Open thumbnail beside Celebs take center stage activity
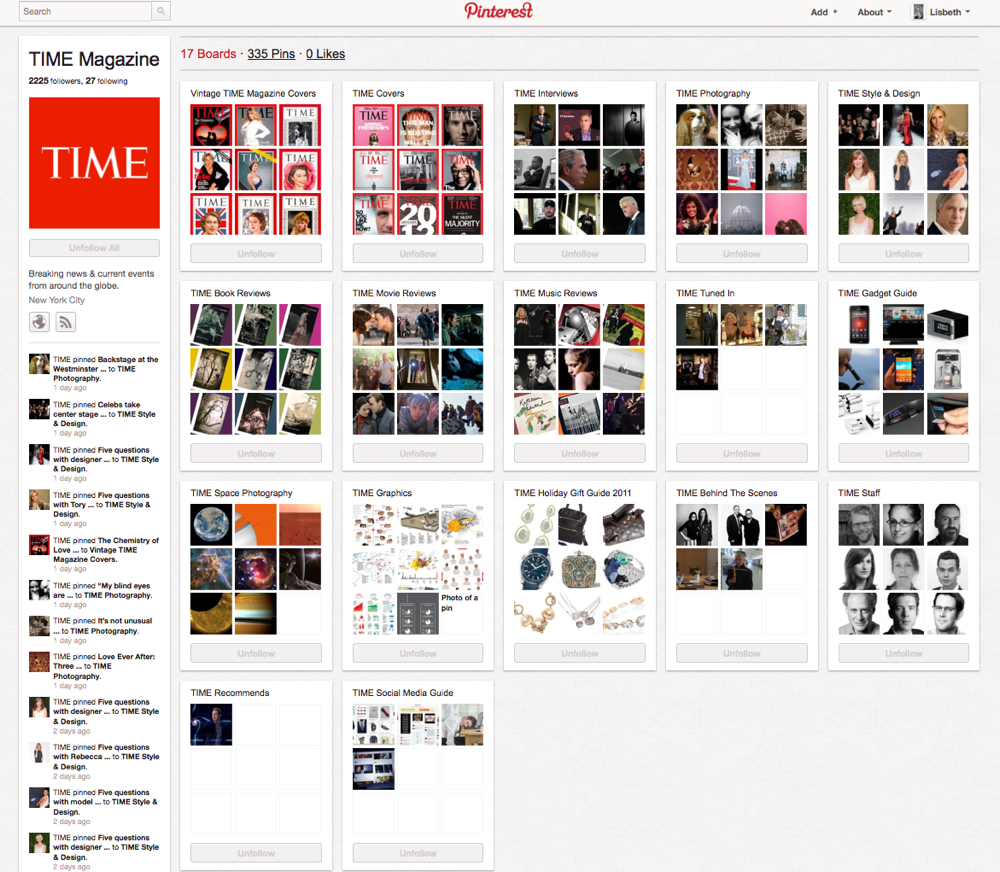Screen dimensions: 1000x872 pos(39,409)
